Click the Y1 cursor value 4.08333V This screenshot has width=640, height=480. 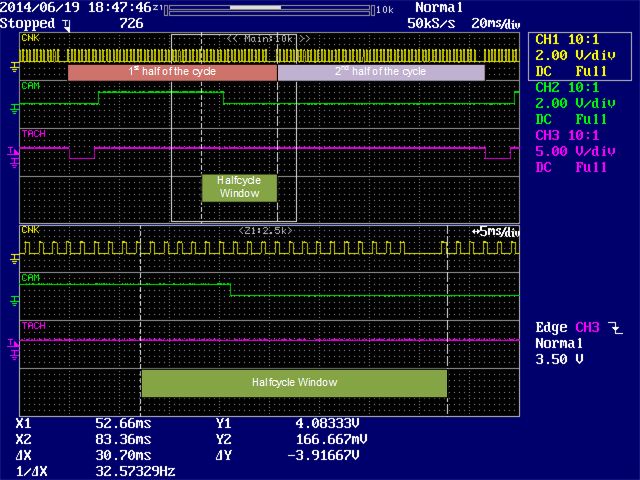point(327,423)
